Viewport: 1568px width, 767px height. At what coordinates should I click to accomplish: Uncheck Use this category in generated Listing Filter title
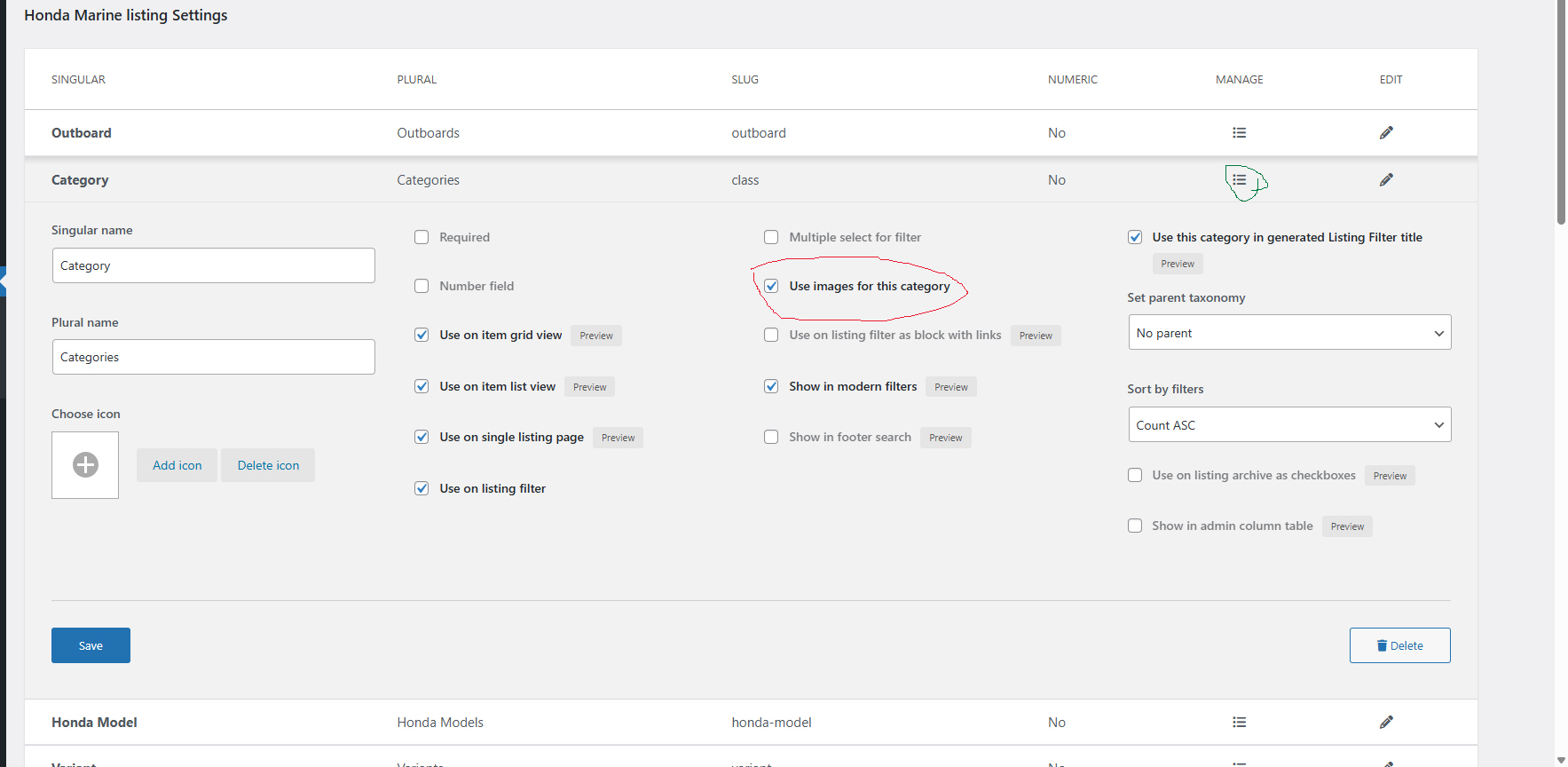coord(1135,237)
